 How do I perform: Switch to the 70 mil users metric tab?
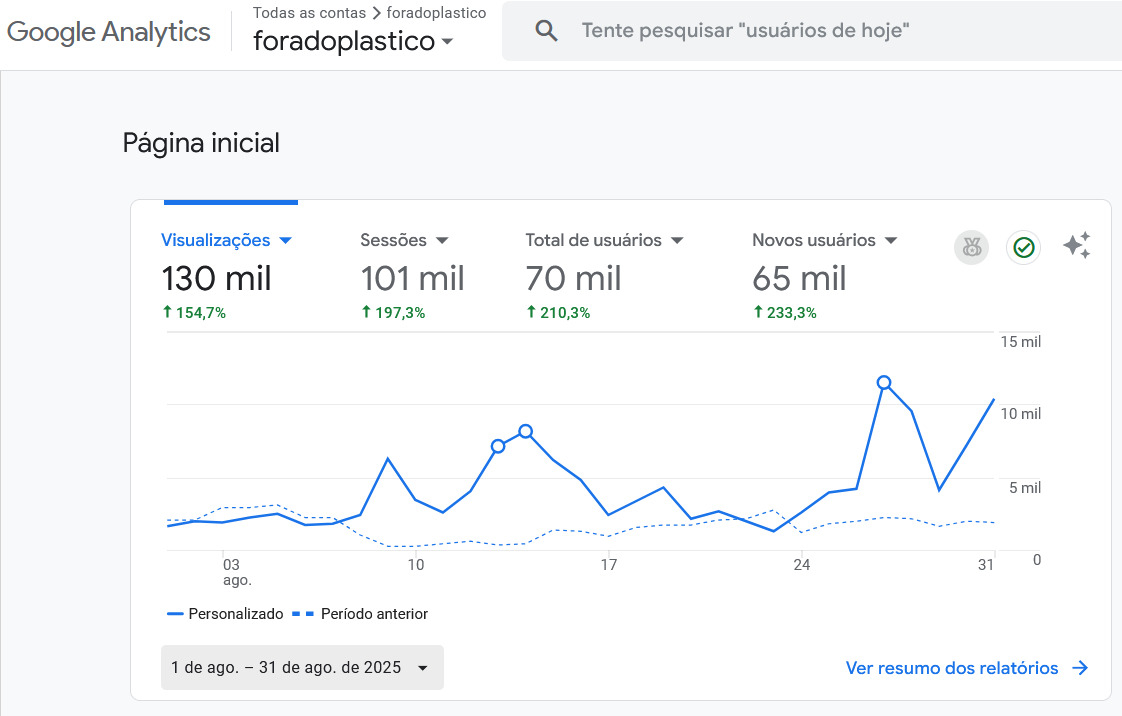pos(573,278)
